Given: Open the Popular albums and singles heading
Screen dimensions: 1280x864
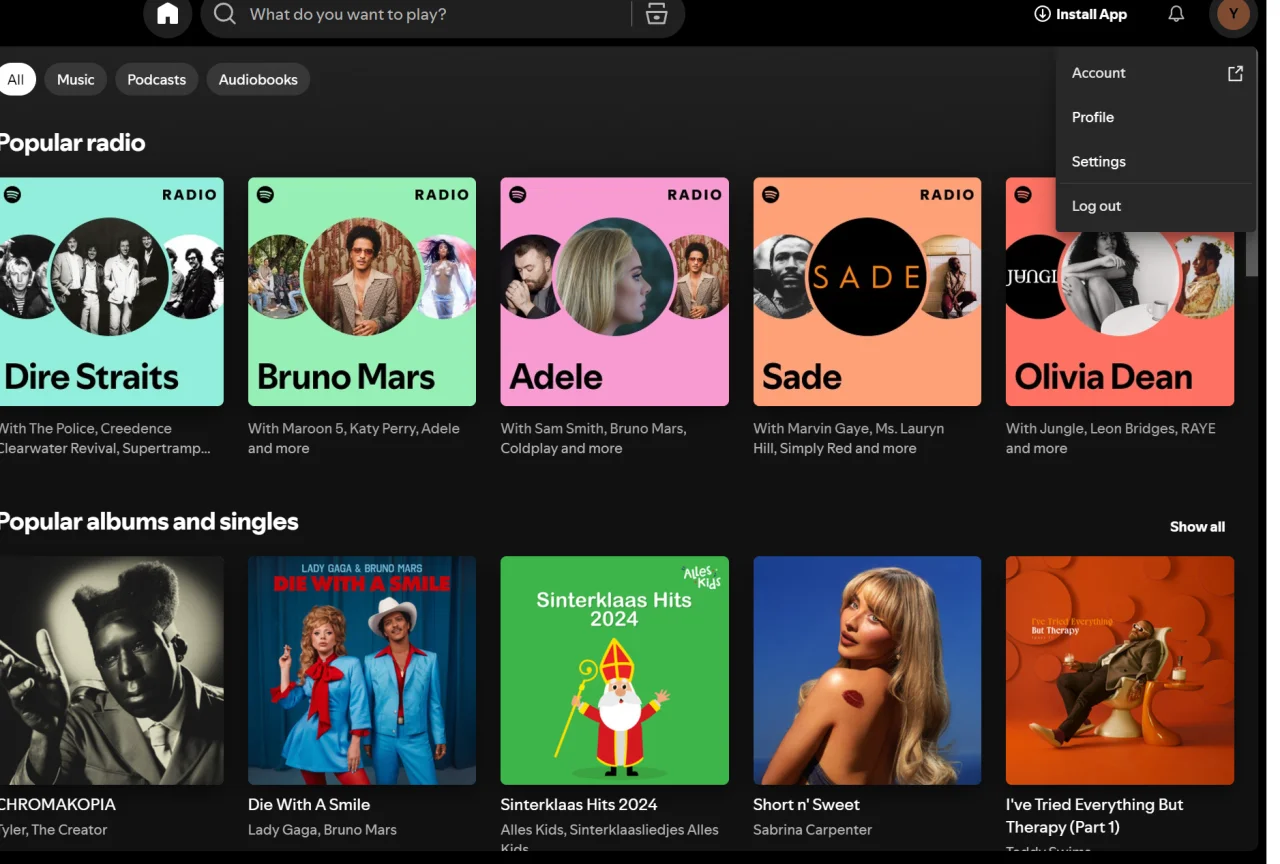Looking at the screenshot, I should [149, 521].
